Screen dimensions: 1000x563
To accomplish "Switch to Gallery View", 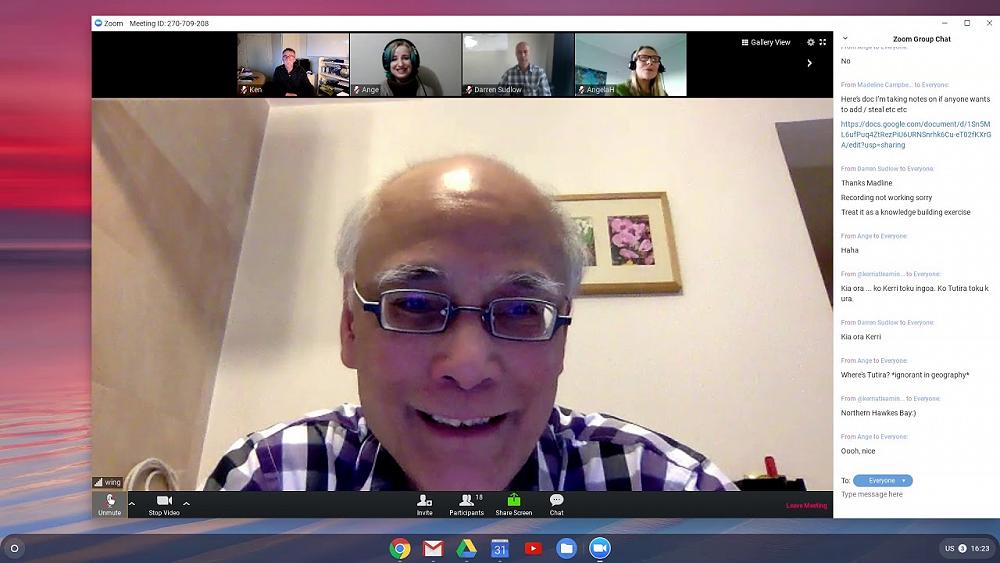I will [766, 42].
